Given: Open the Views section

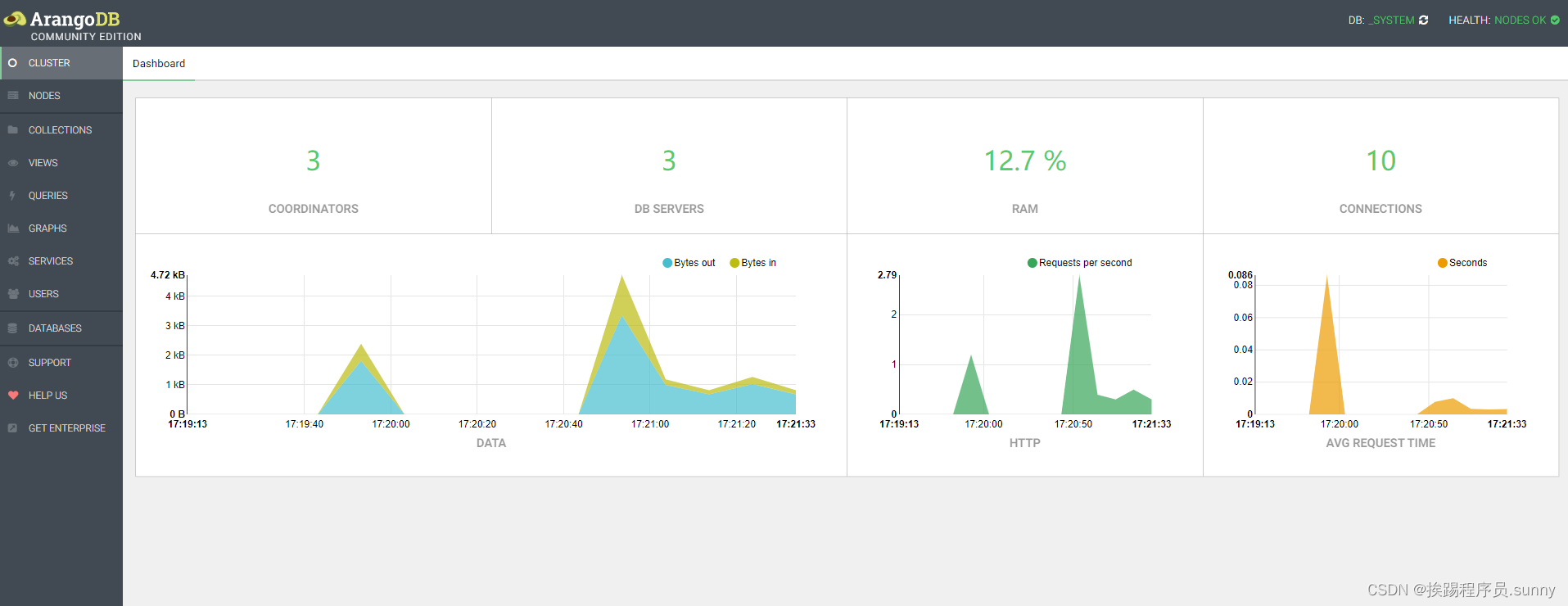Looking at the screenshot, I should coord(61,163).
